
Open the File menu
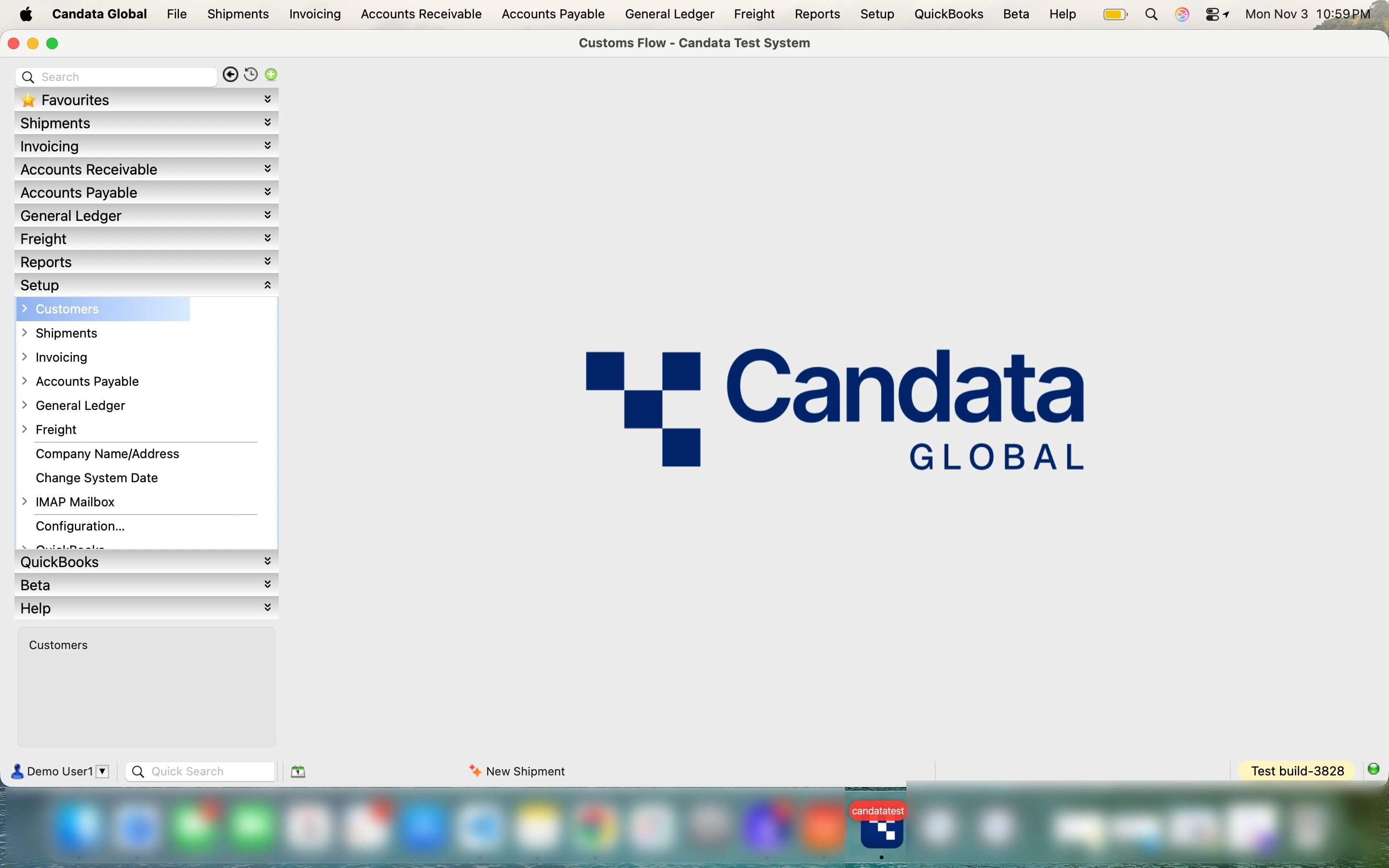(x=177, y=14)
